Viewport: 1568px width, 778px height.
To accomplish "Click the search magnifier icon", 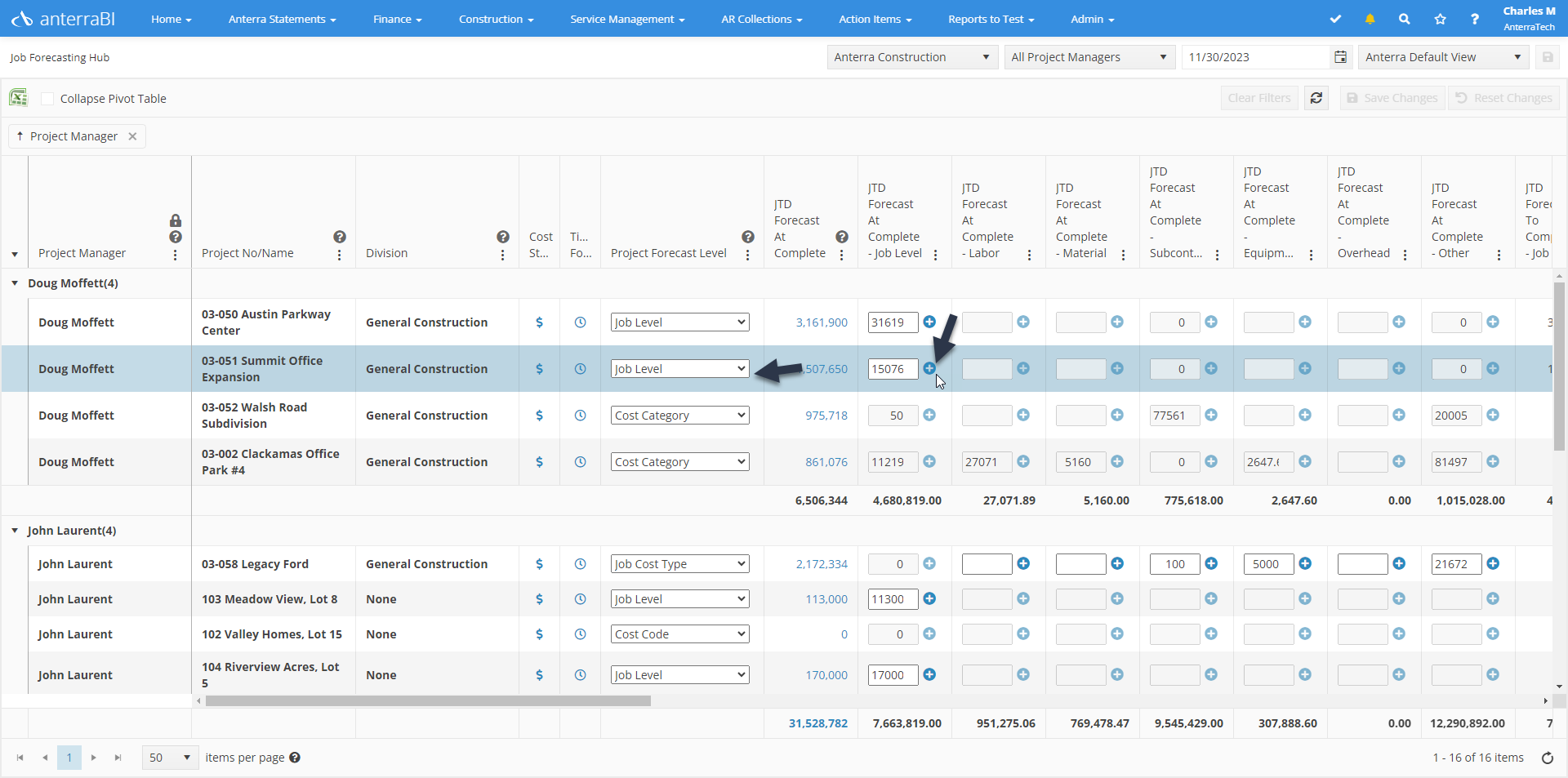I will point(1404,19).
